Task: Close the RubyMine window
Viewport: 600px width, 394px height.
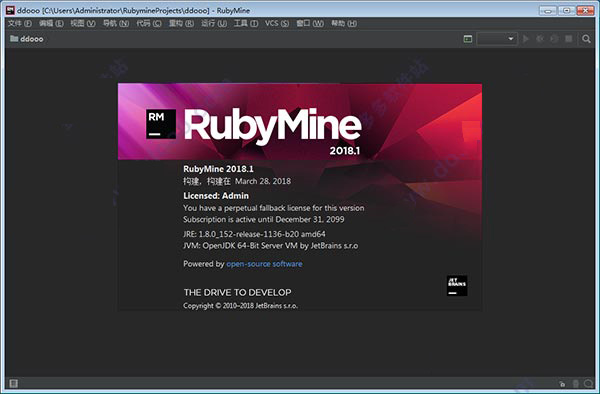Action: pyautogui.click(x=585, y=11)
